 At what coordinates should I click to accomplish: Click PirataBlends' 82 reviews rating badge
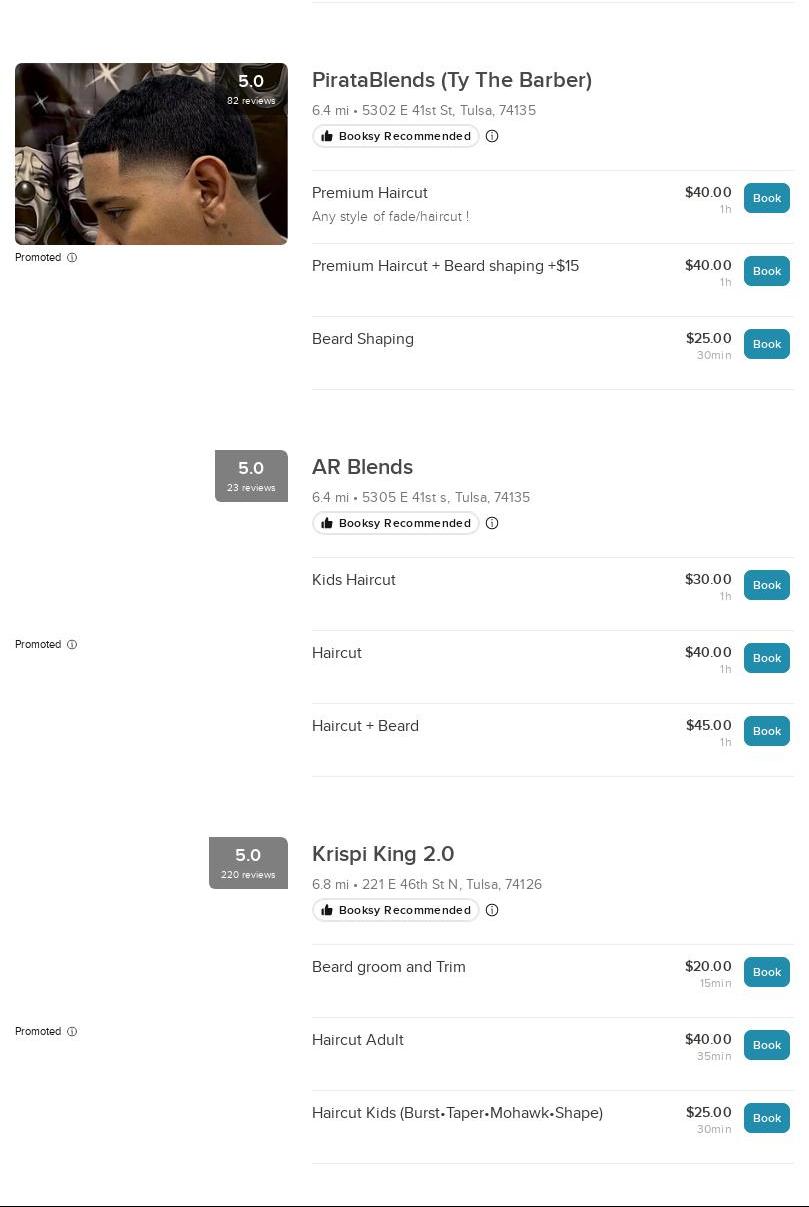point(251,88)
